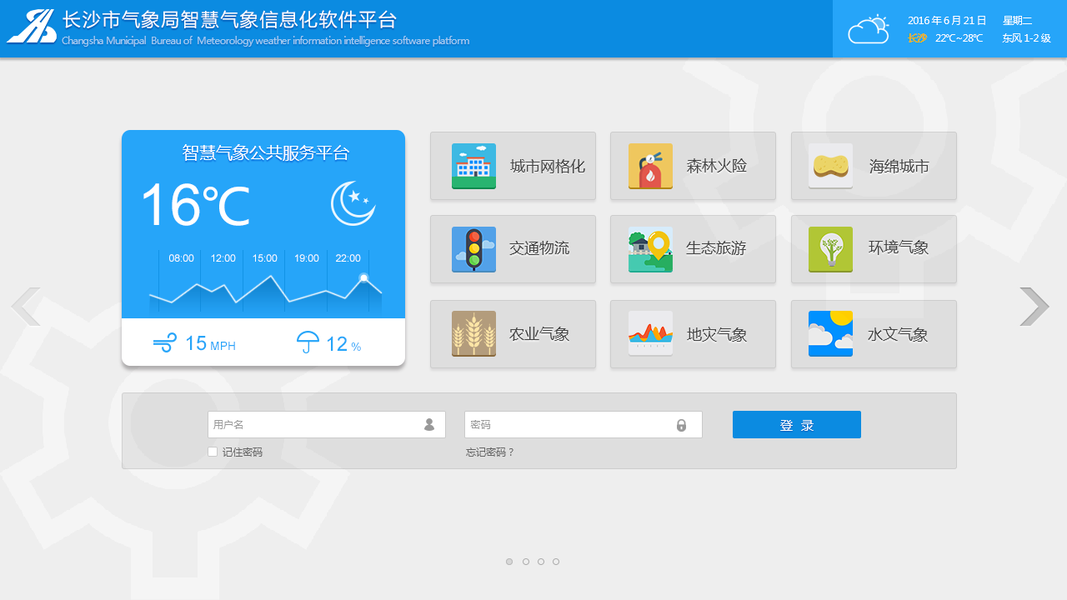
Task: Open the 海绵城市 tile label
Action: tap(899, 167)
